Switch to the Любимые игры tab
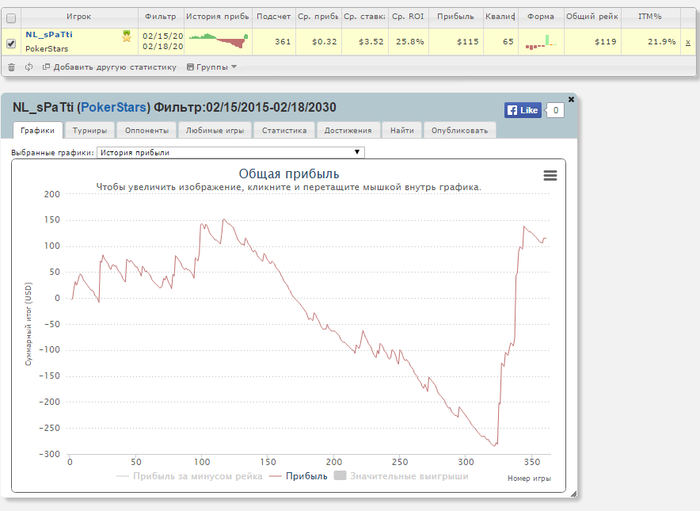 click(x=215, y=130)
